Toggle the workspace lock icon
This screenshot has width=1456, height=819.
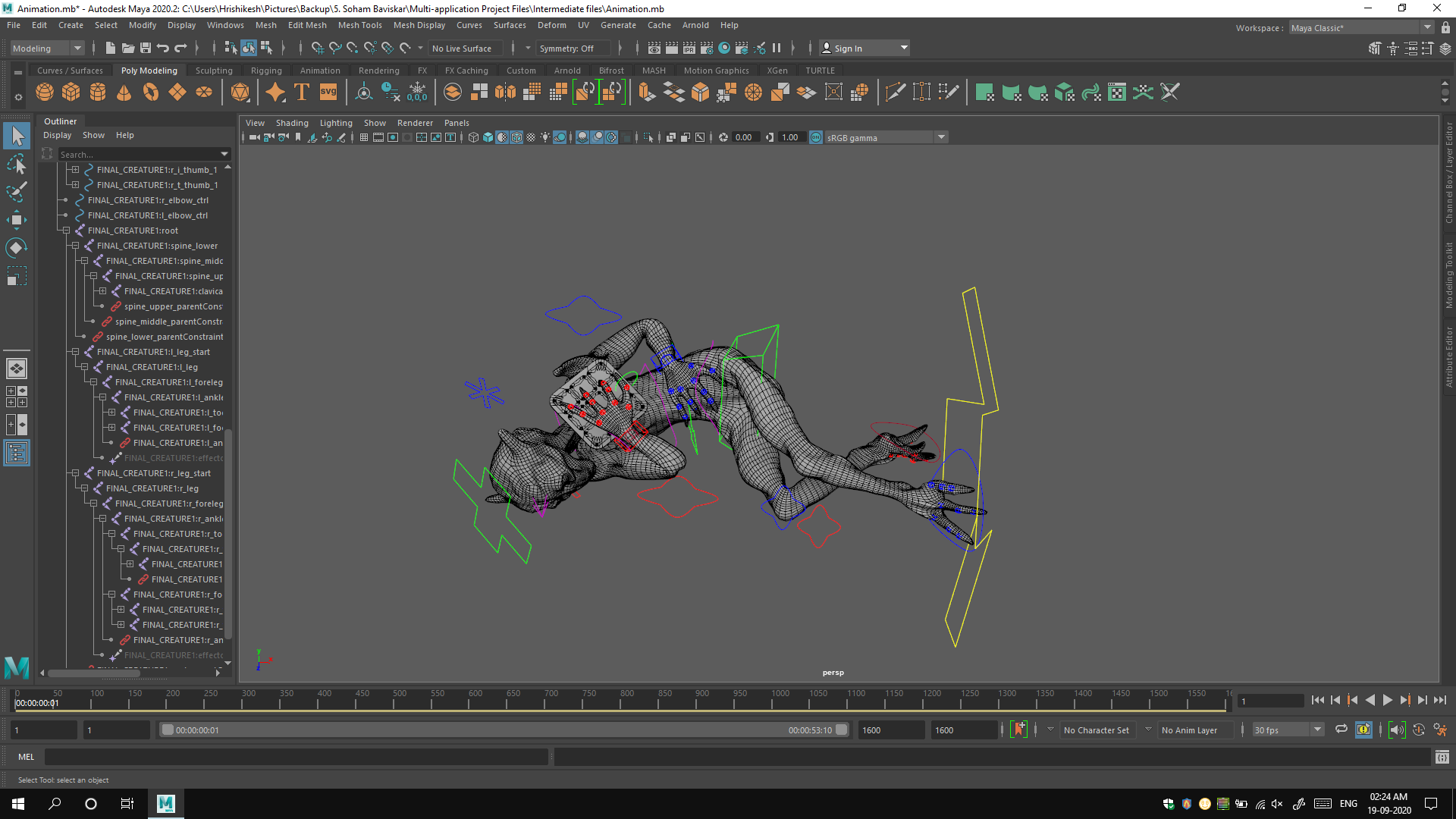coord(1446,27)
